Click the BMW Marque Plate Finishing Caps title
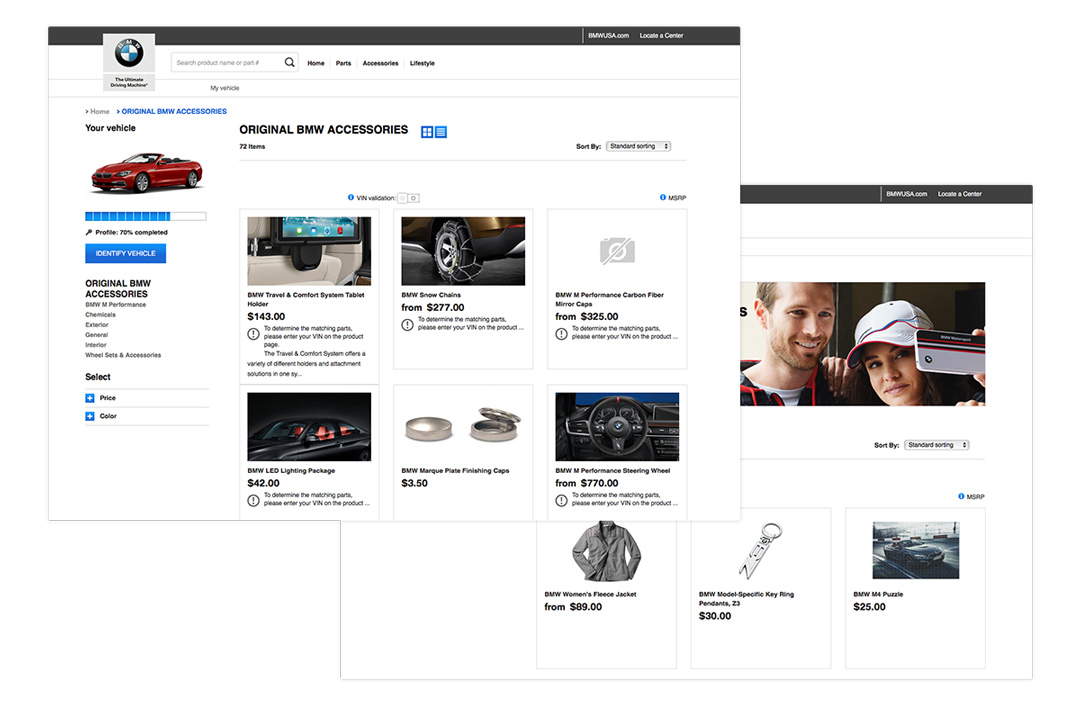The width and height of the screenshot is (1080, 720). pyautogui.click(x=455, y=471)
